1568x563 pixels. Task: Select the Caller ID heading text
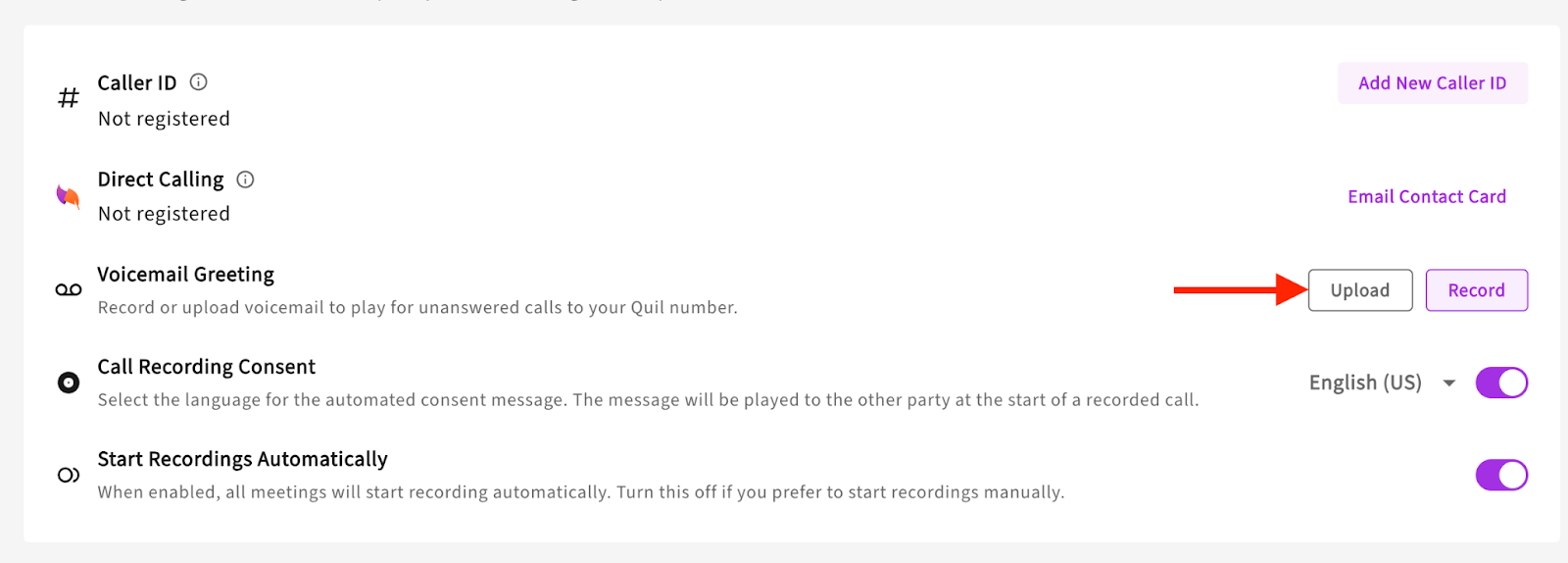point(137,83)
